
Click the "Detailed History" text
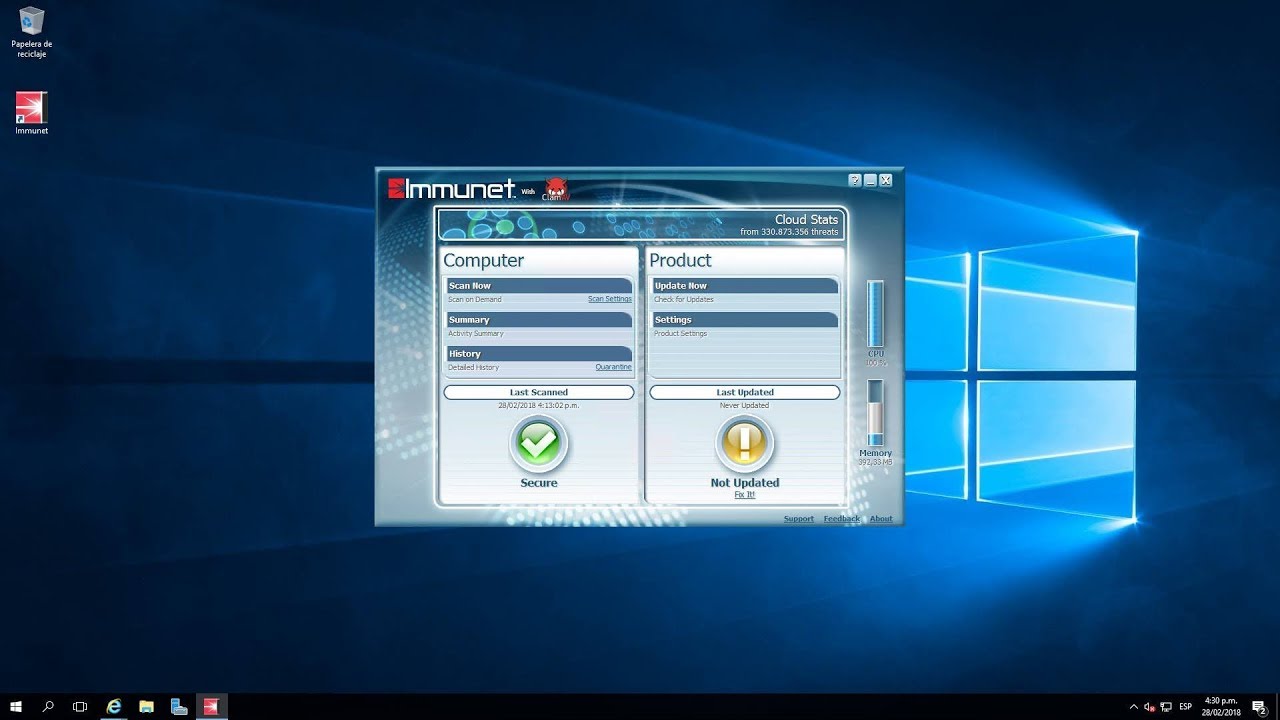pyautogui.click(x=474, y=368)
